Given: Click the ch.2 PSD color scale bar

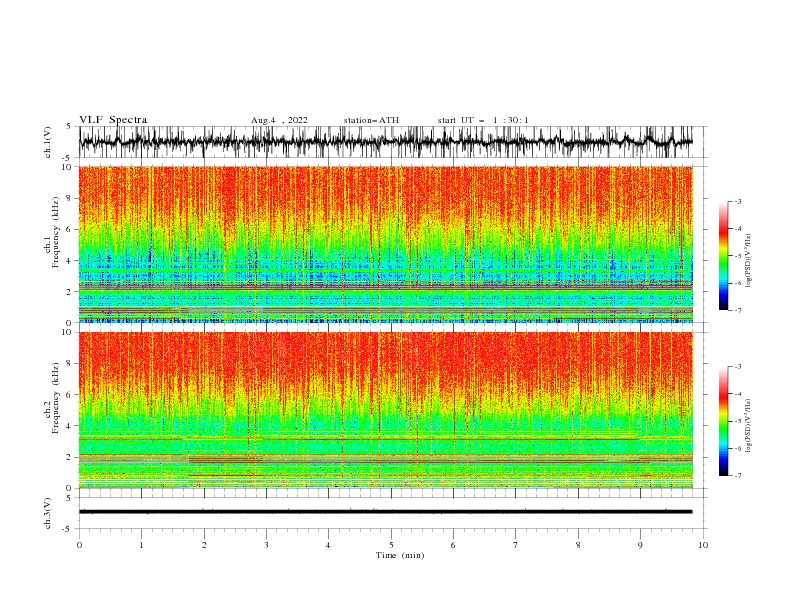Looking at the screenshot, I should pos(724,421).
